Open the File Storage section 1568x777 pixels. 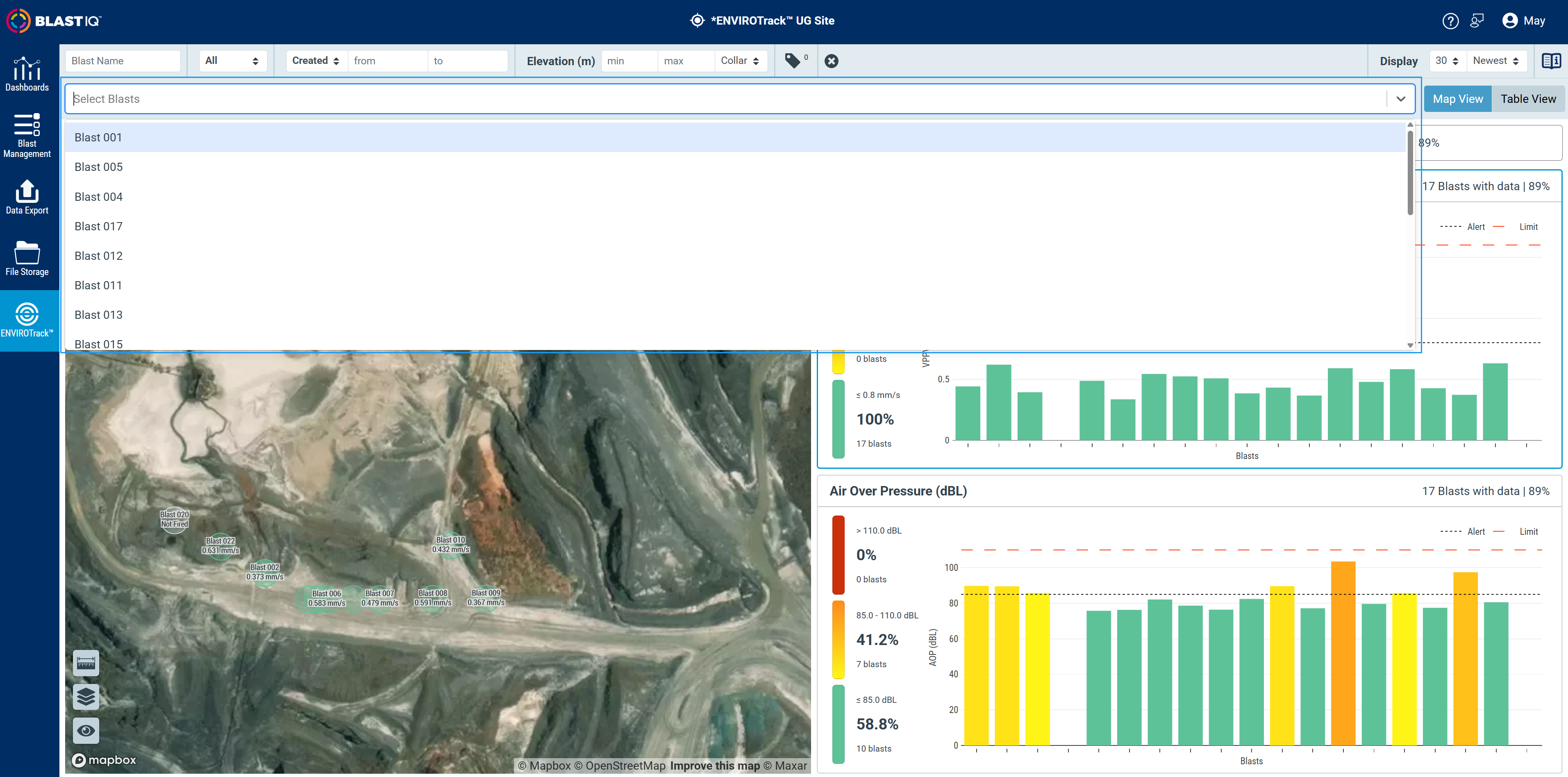(27, 259)
